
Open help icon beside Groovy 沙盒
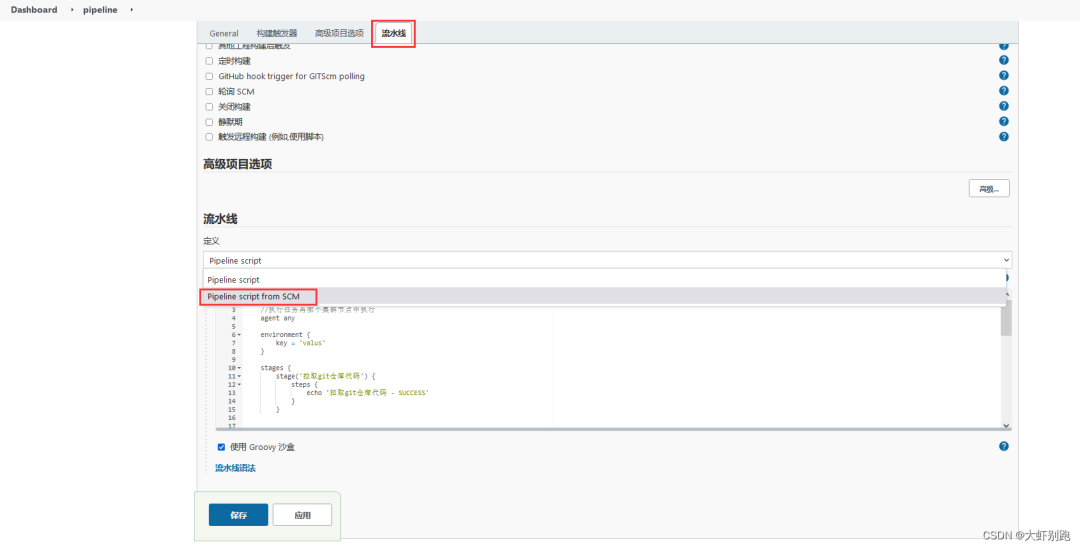1004,446
